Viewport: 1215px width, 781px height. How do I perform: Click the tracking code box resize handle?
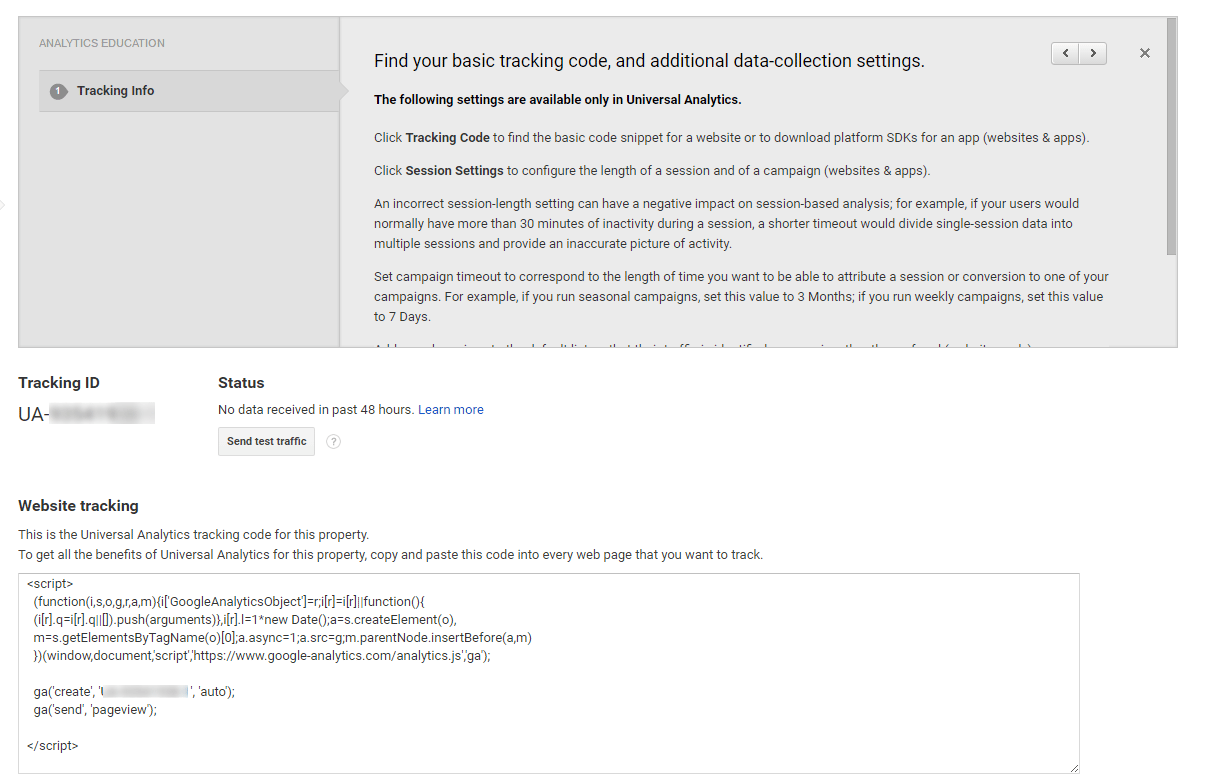click(x=1074, y=767)
